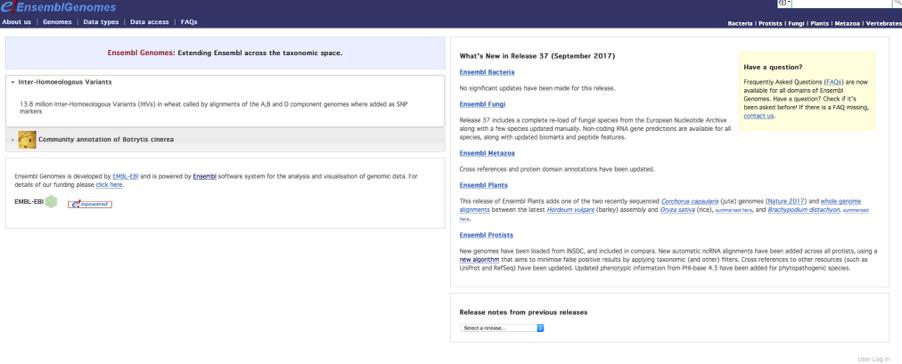Focus the search input field

click(x=842, y=3)
